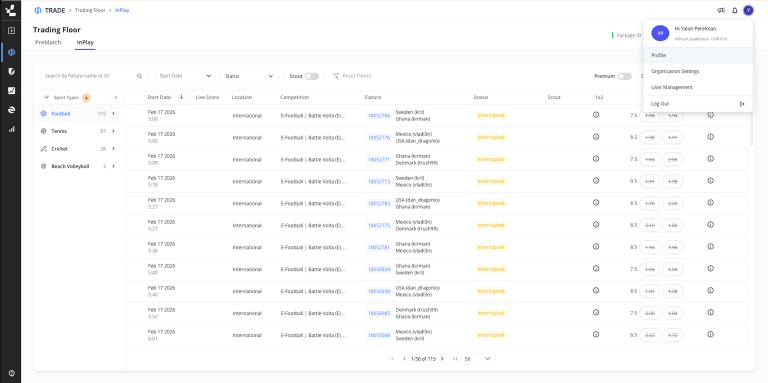Expand the Tennis chevron in Sport Types
Screen dimensions: 768x383
point(114,131)
